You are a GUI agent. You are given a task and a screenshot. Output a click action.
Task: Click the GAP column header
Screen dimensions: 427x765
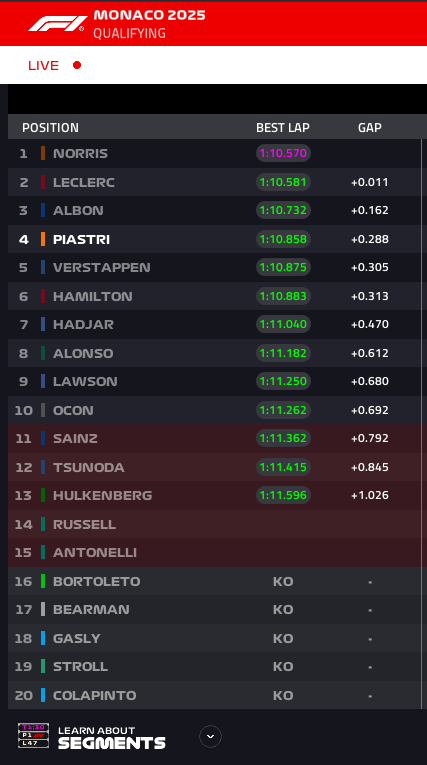coord(370,127)
